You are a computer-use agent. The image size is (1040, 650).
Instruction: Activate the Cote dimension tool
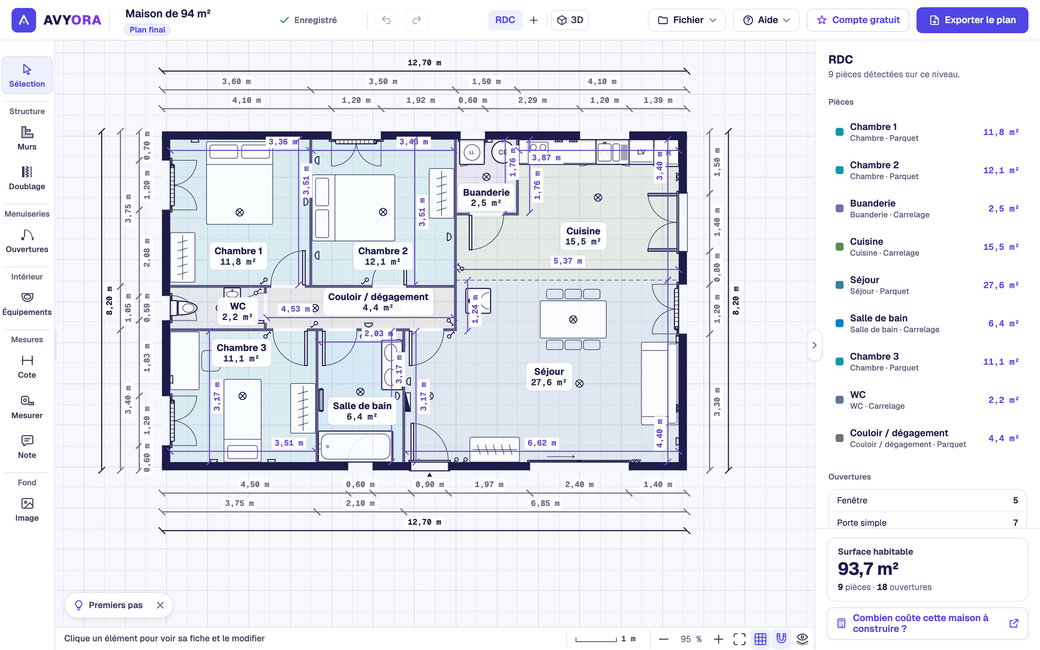tap(27, 367)
